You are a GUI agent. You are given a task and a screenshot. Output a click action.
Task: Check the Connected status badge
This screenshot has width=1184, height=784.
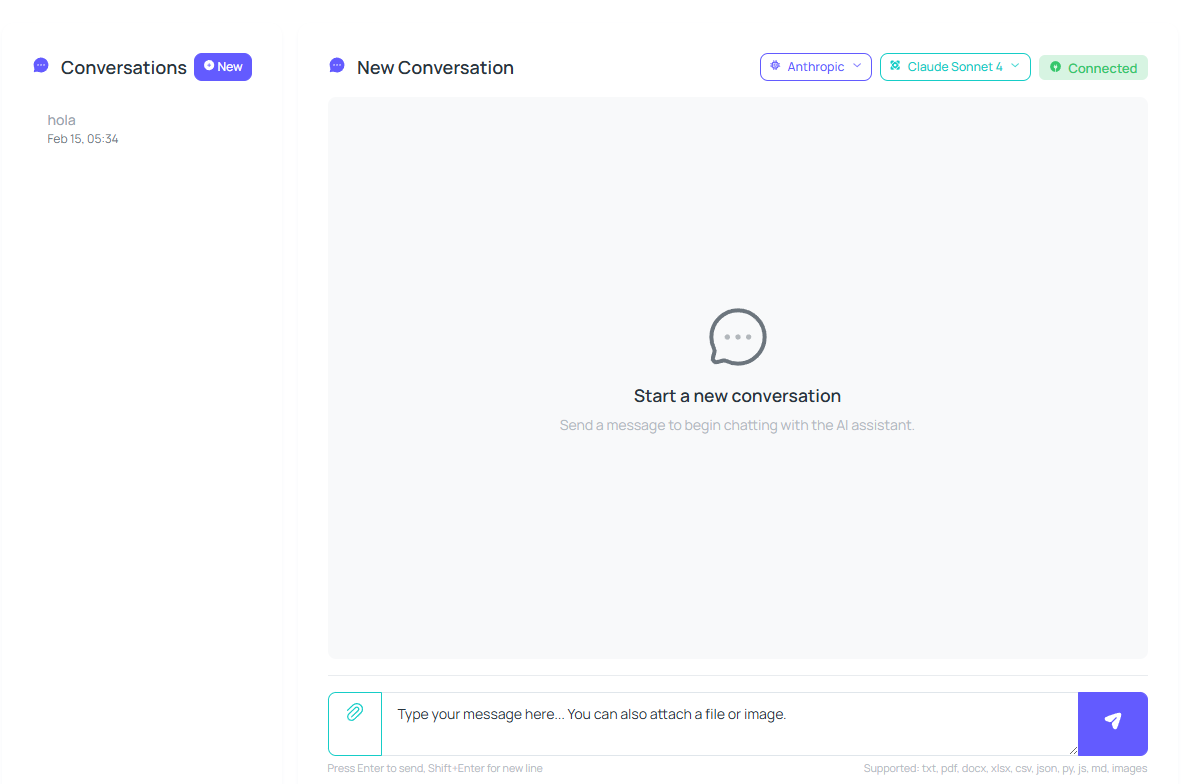(x=1093, y=67)
